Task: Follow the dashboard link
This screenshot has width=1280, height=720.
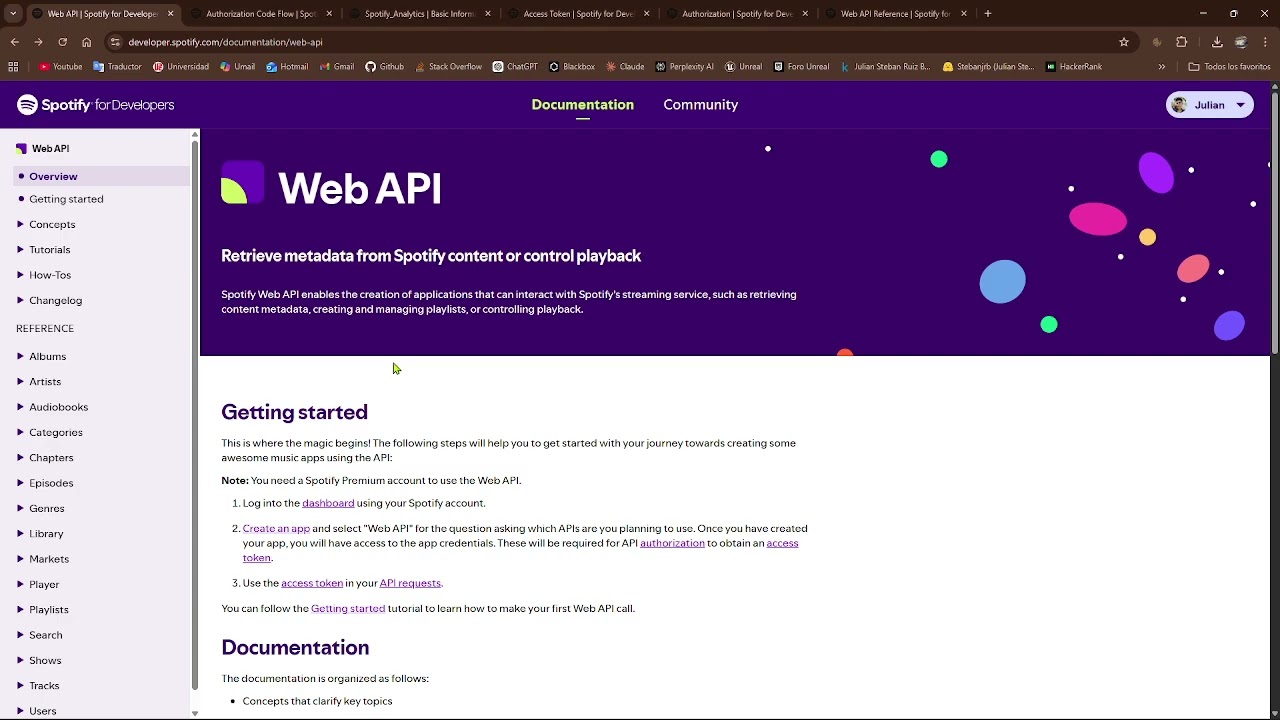Action: (x=328, y=503)
